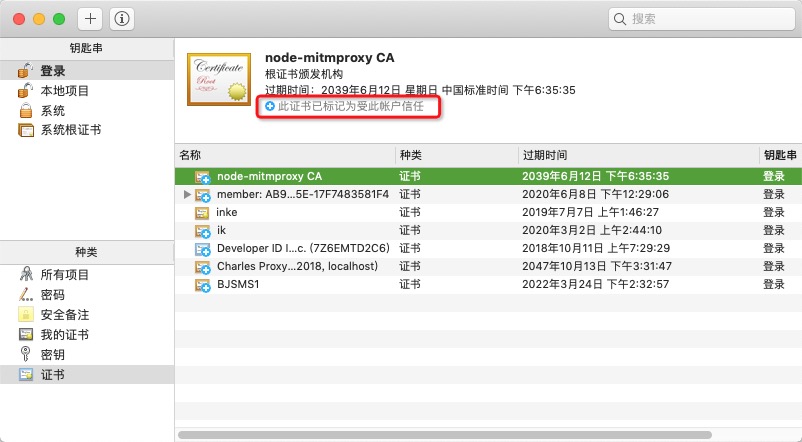802x442 pixels.
Task: Click the certificate icon beside 证书 category
Action: coord(26,374)
